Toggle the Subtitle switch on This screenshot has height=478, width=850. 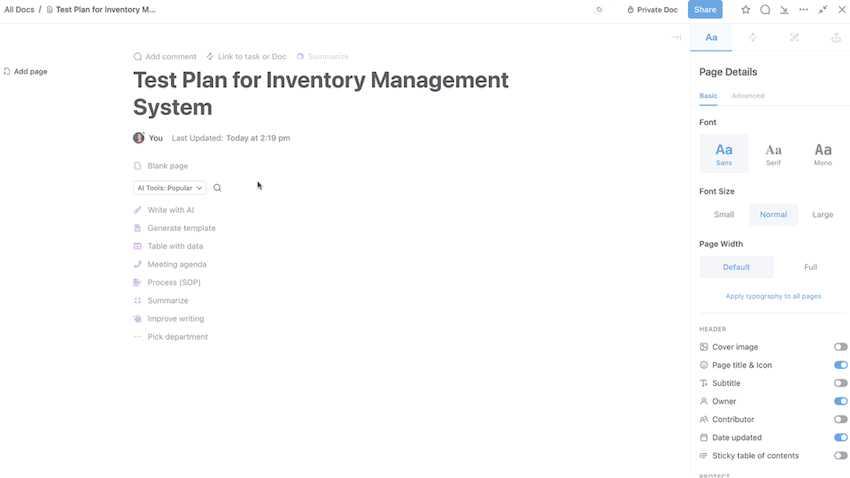point(840,383)
